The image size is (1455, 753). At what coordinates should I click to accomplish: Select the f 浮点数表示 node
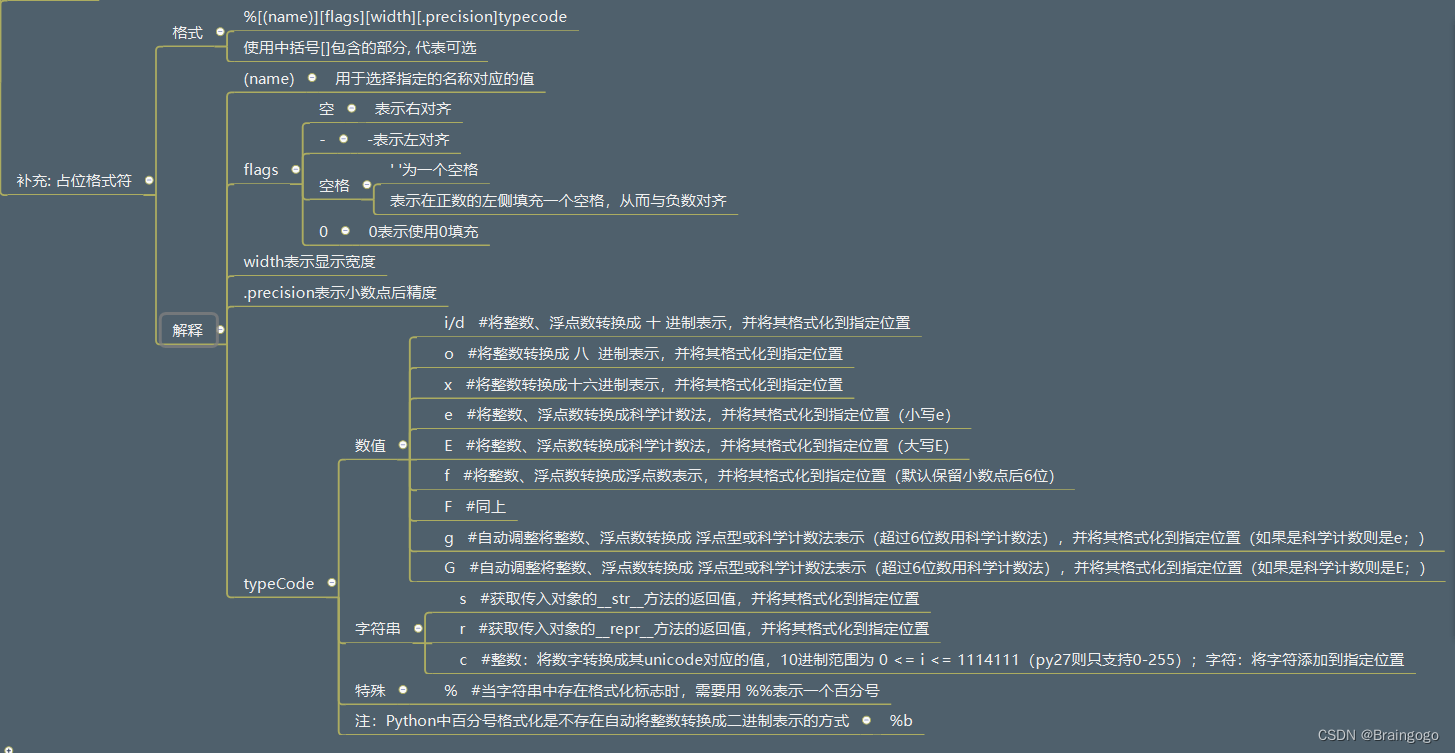tap(750, 475)
